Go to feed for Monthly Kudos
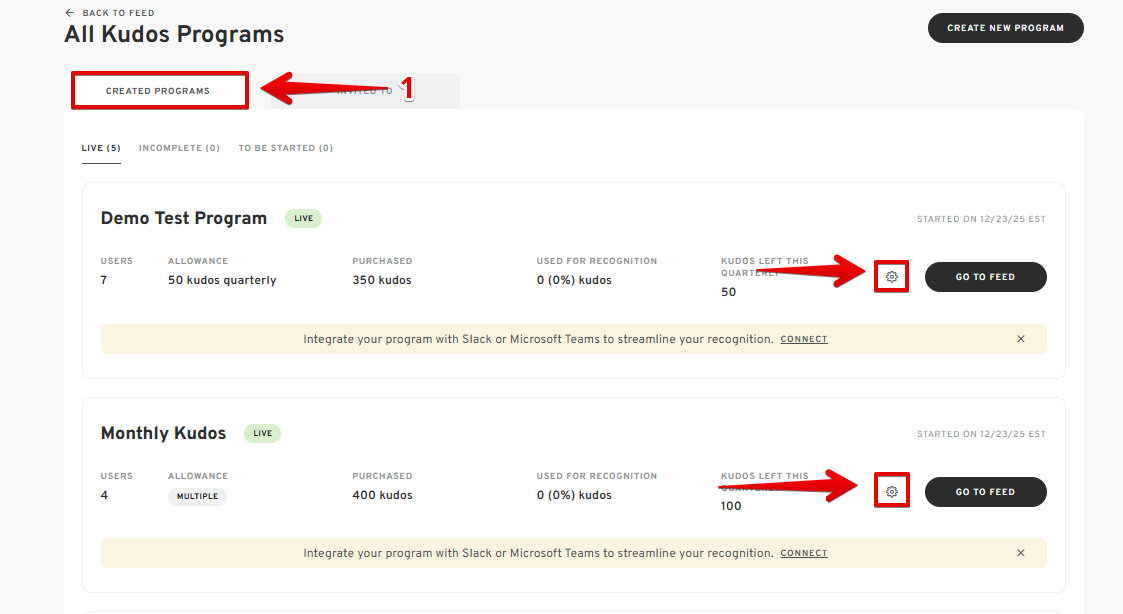Image resolution: width=1123 pixels, height=614 pixels. click(985, 492)
